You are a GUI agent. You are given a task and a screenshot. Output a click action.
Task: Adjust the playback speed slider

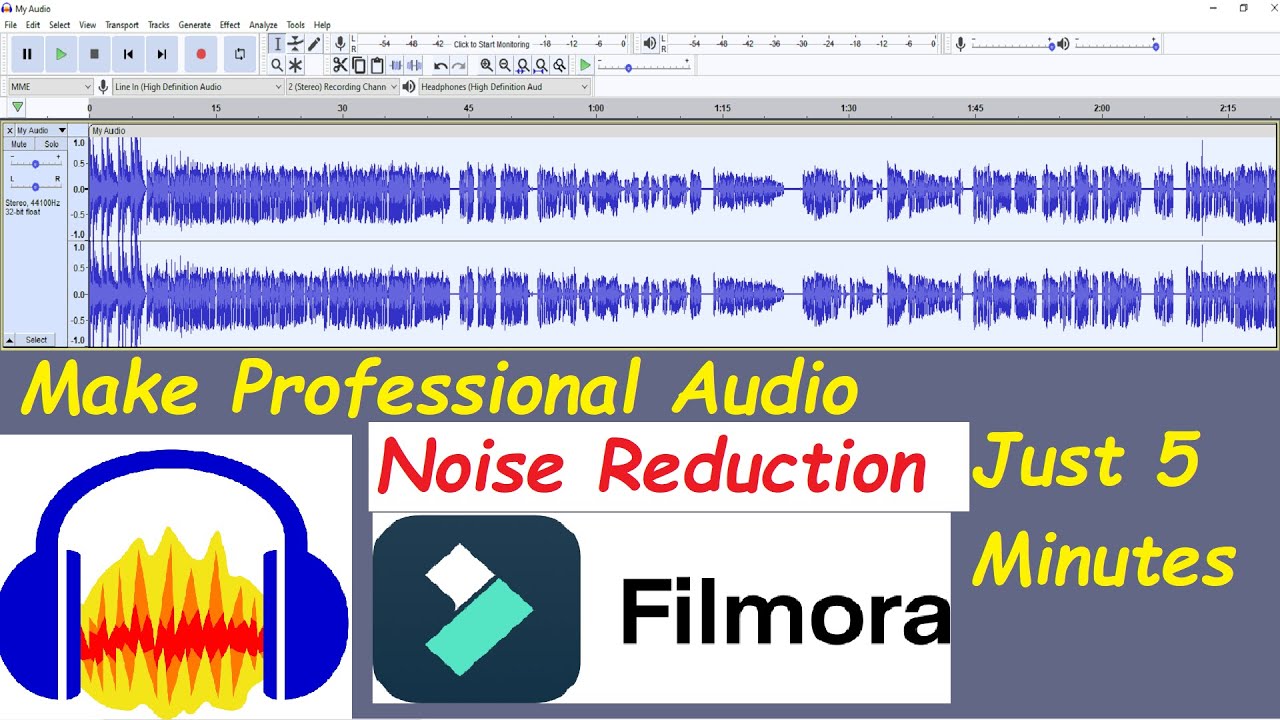[x=643, y=66]
